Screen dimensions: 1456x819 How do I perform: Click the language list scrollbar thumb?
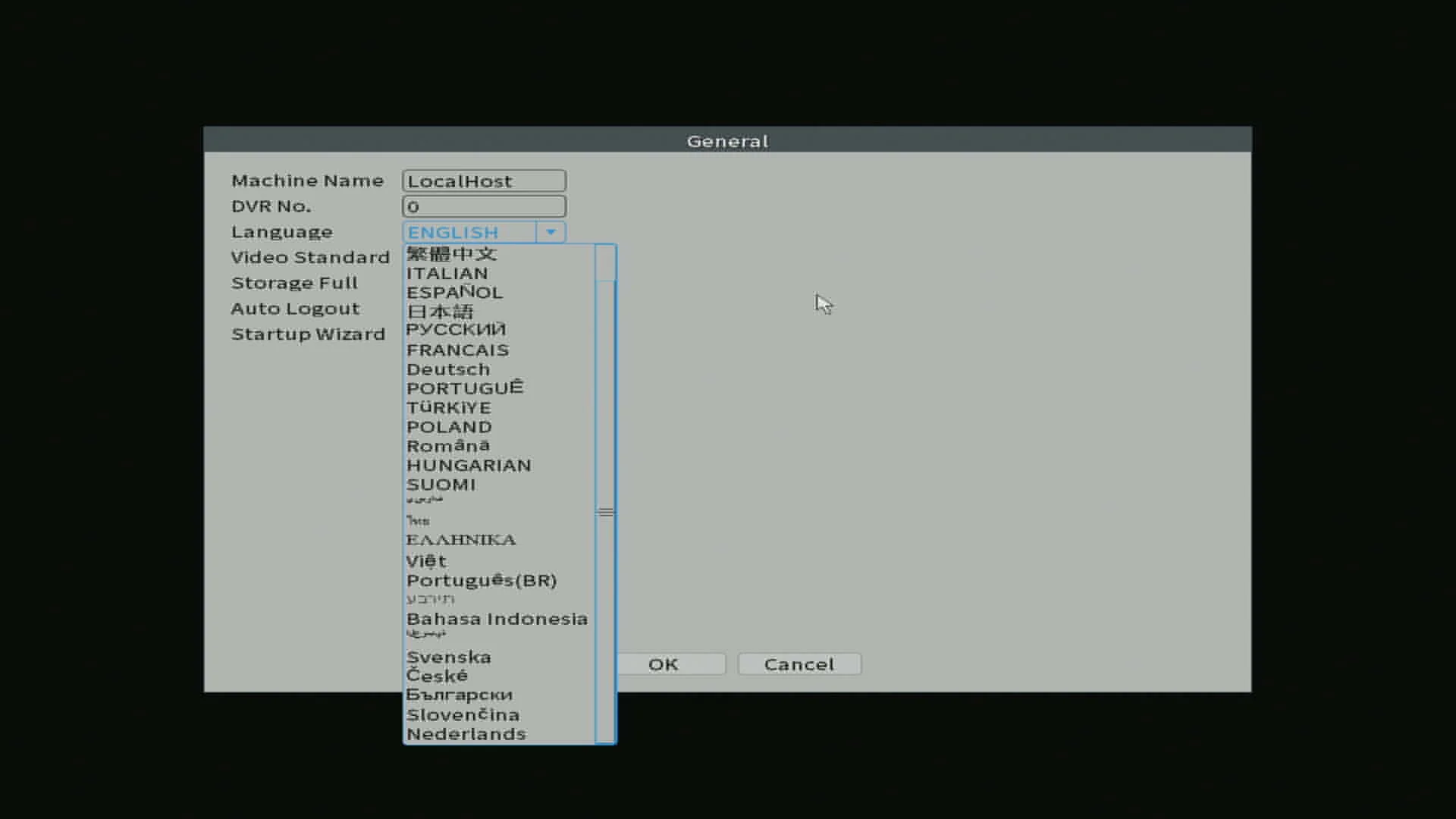(605, 512)
